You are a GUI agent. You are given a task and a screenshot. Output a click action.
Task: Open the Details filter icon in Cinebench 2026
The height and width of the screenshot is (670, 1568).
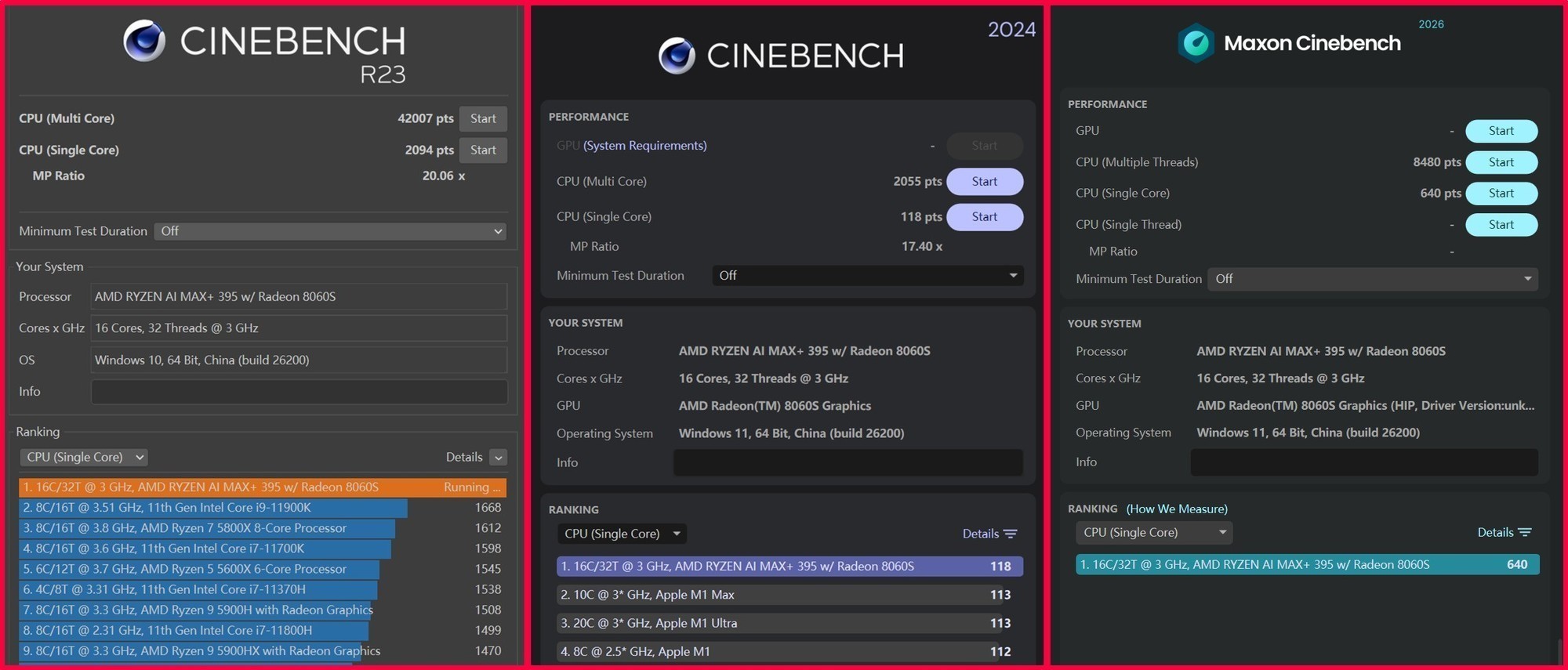click(1525, 532)
